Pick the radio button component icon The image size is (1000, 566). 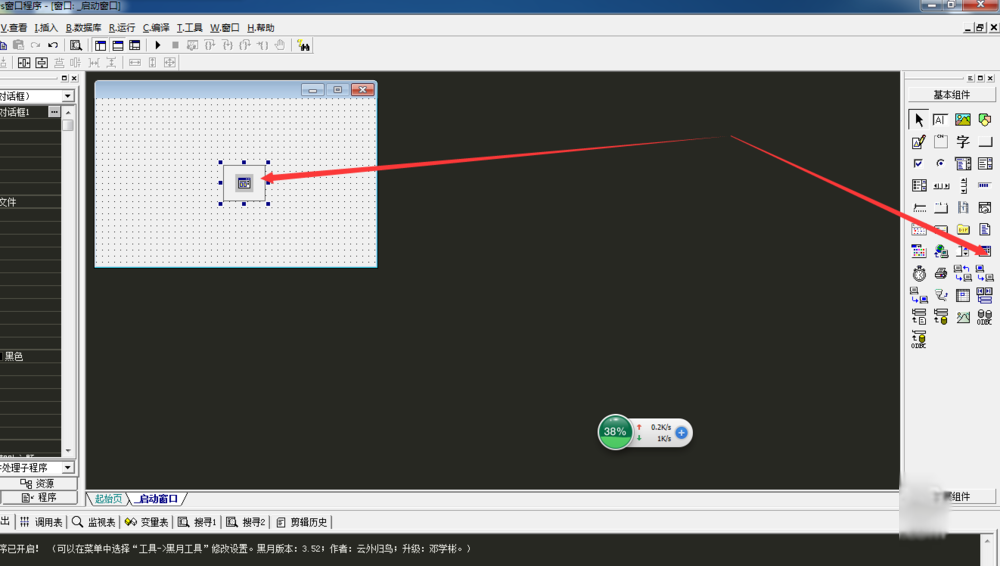940,163
